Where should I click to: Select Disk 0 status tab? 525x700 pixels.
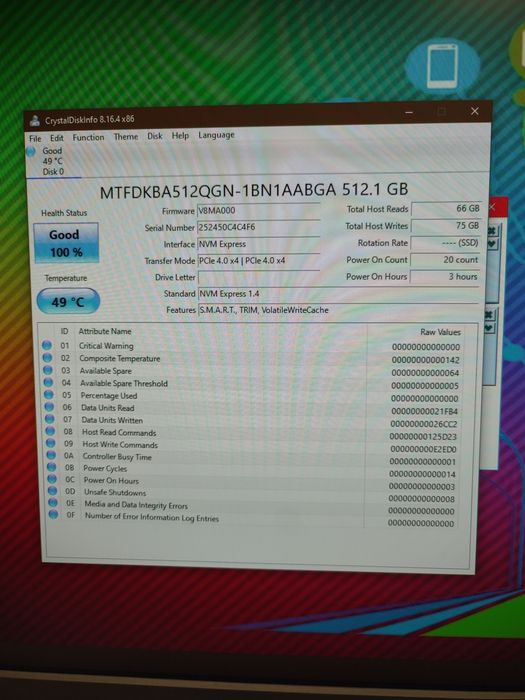[53, 161]
